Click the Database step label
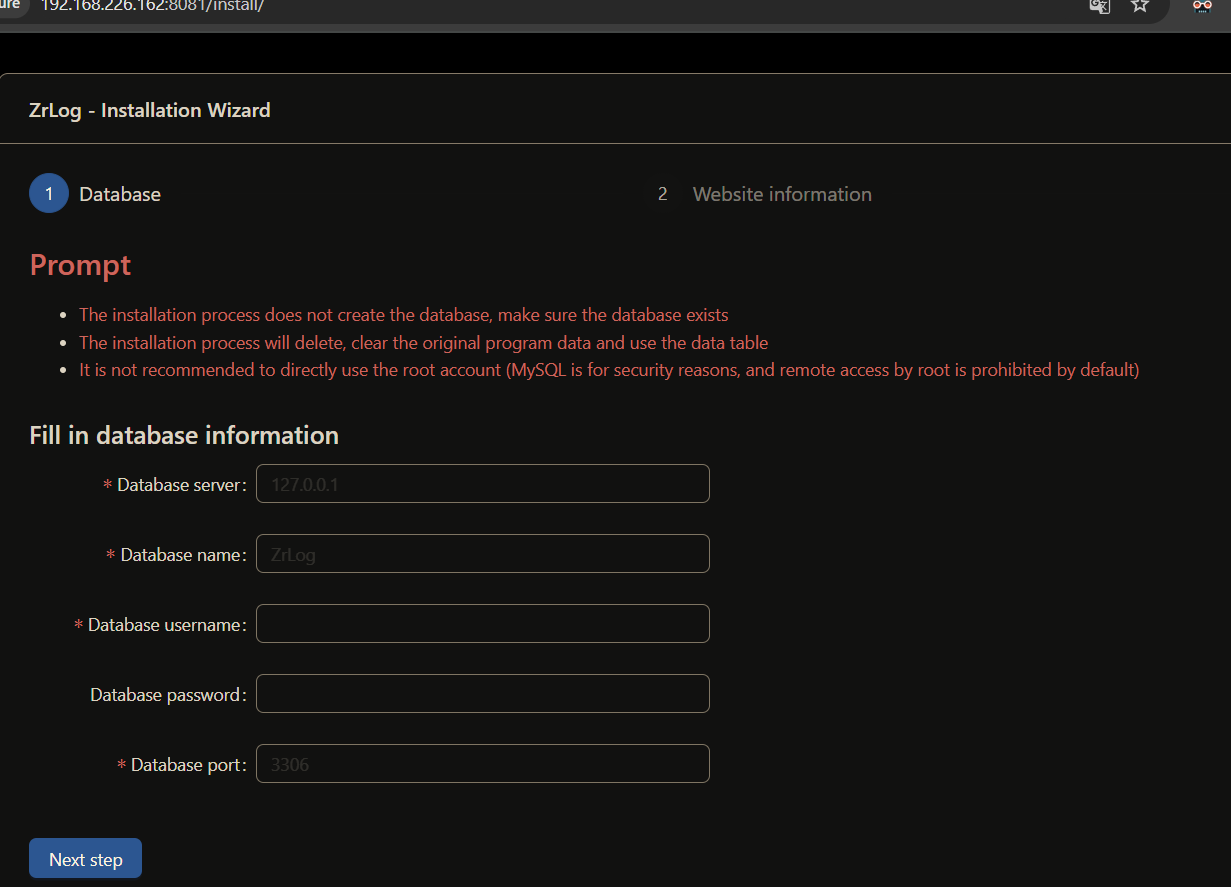 click(x=120, y=194)
